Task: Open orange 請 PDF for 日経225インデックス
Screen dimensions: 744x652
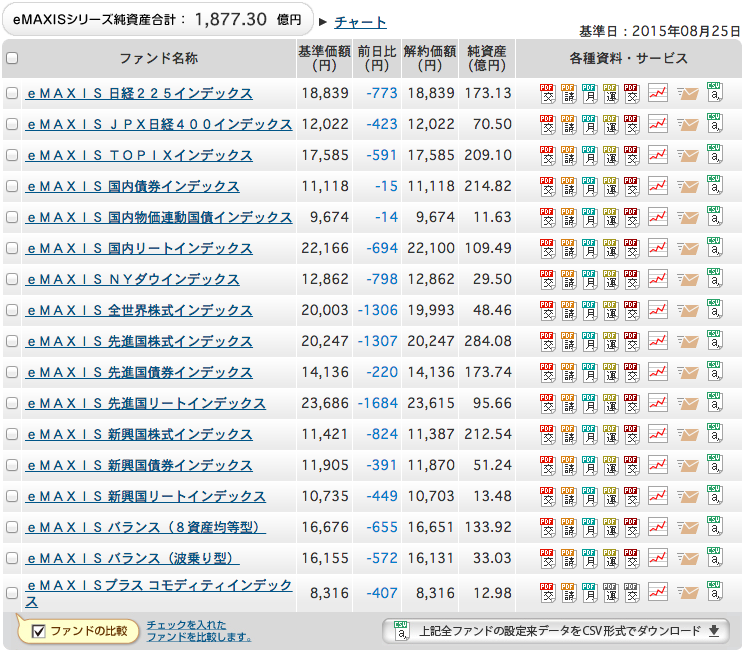Action: (x=568, y=93)
